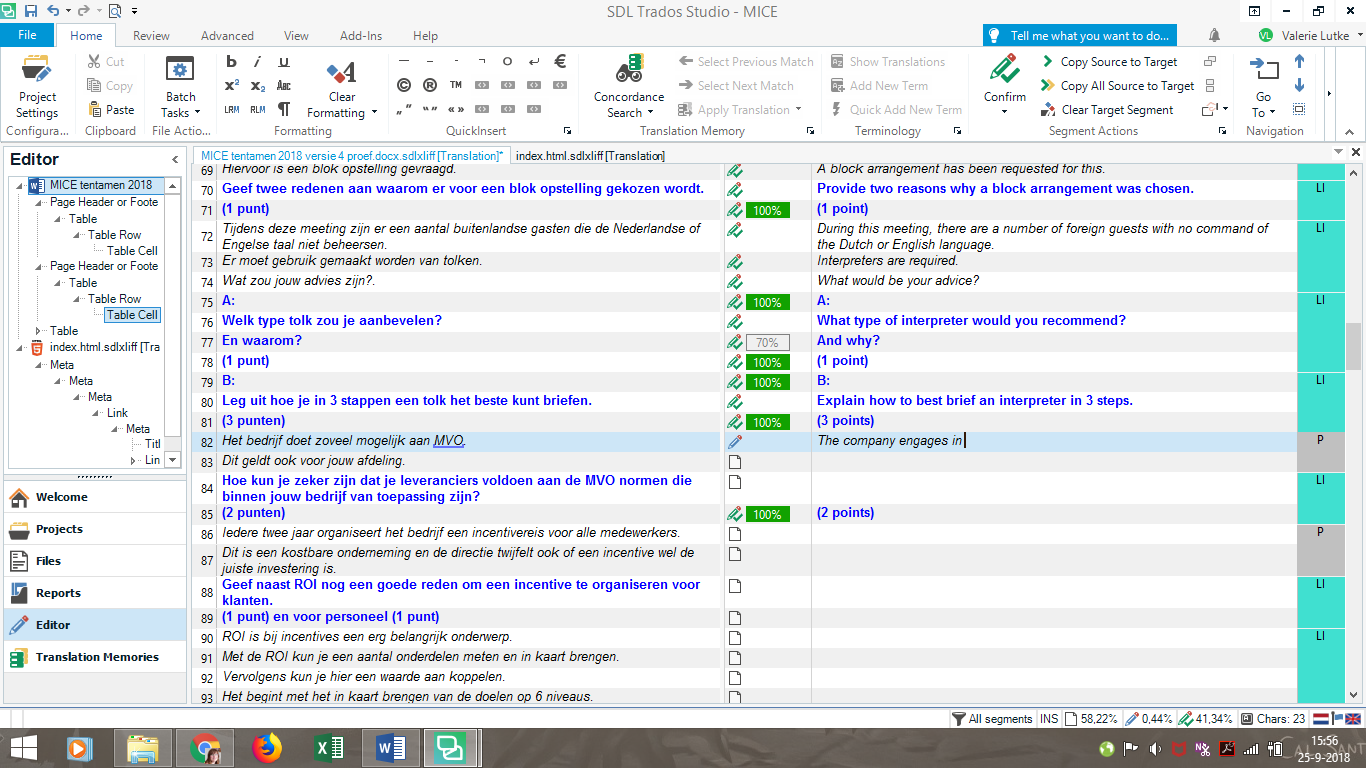
Task: Open the Help tab
Action: (426, 36)
